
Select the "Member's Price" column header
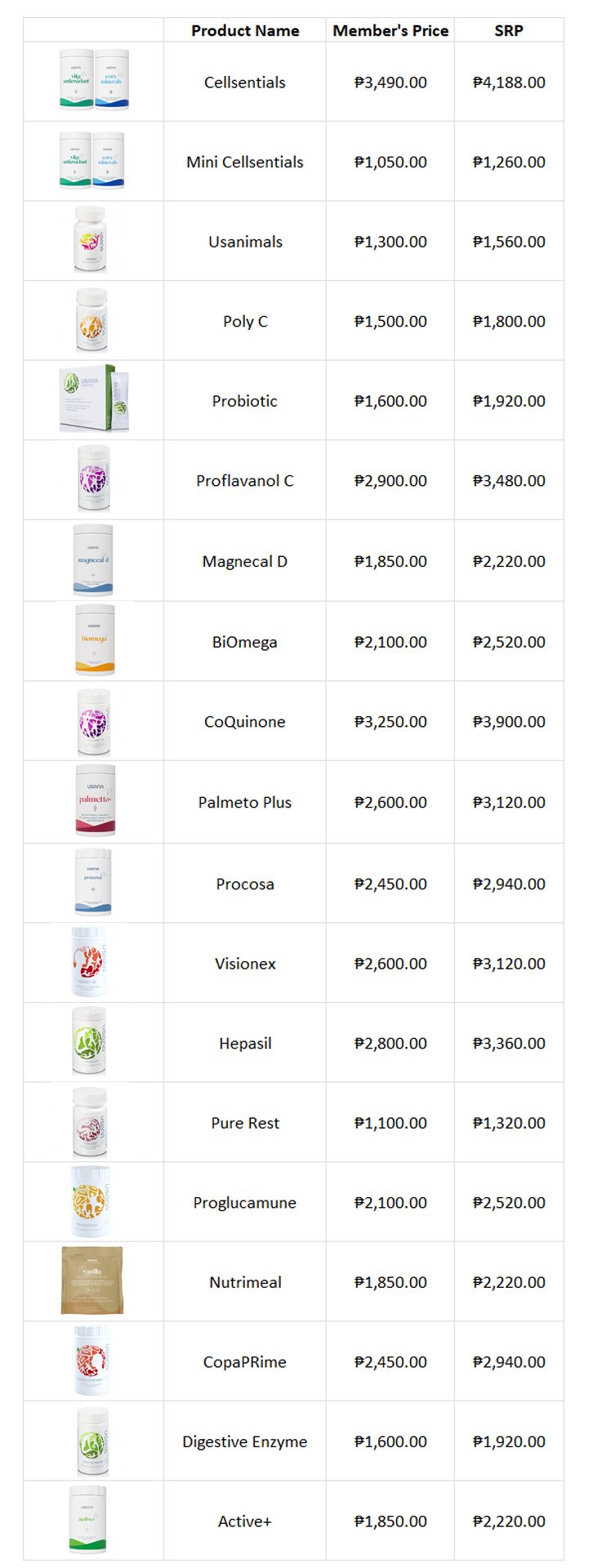[x=390, y=31]
